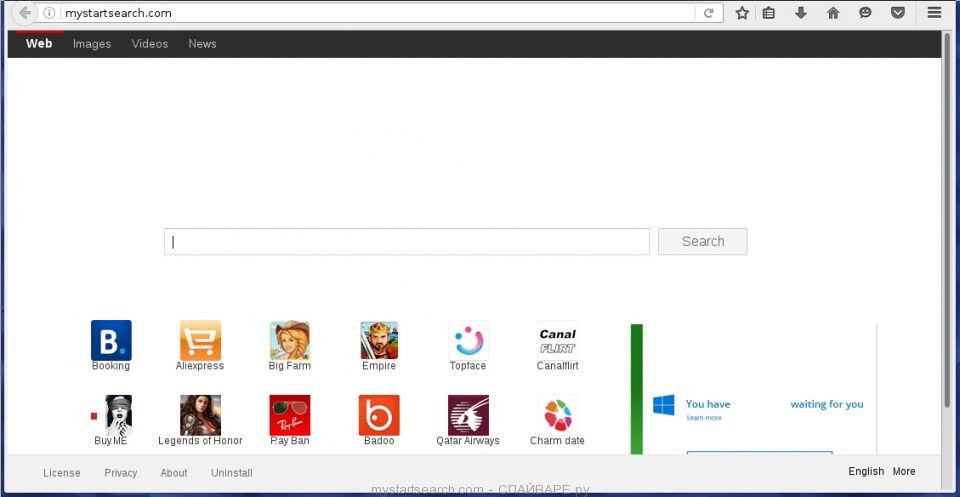Open the Pocket icon in toolbar
The image size is (960, 497).
[x=898, y=13]
